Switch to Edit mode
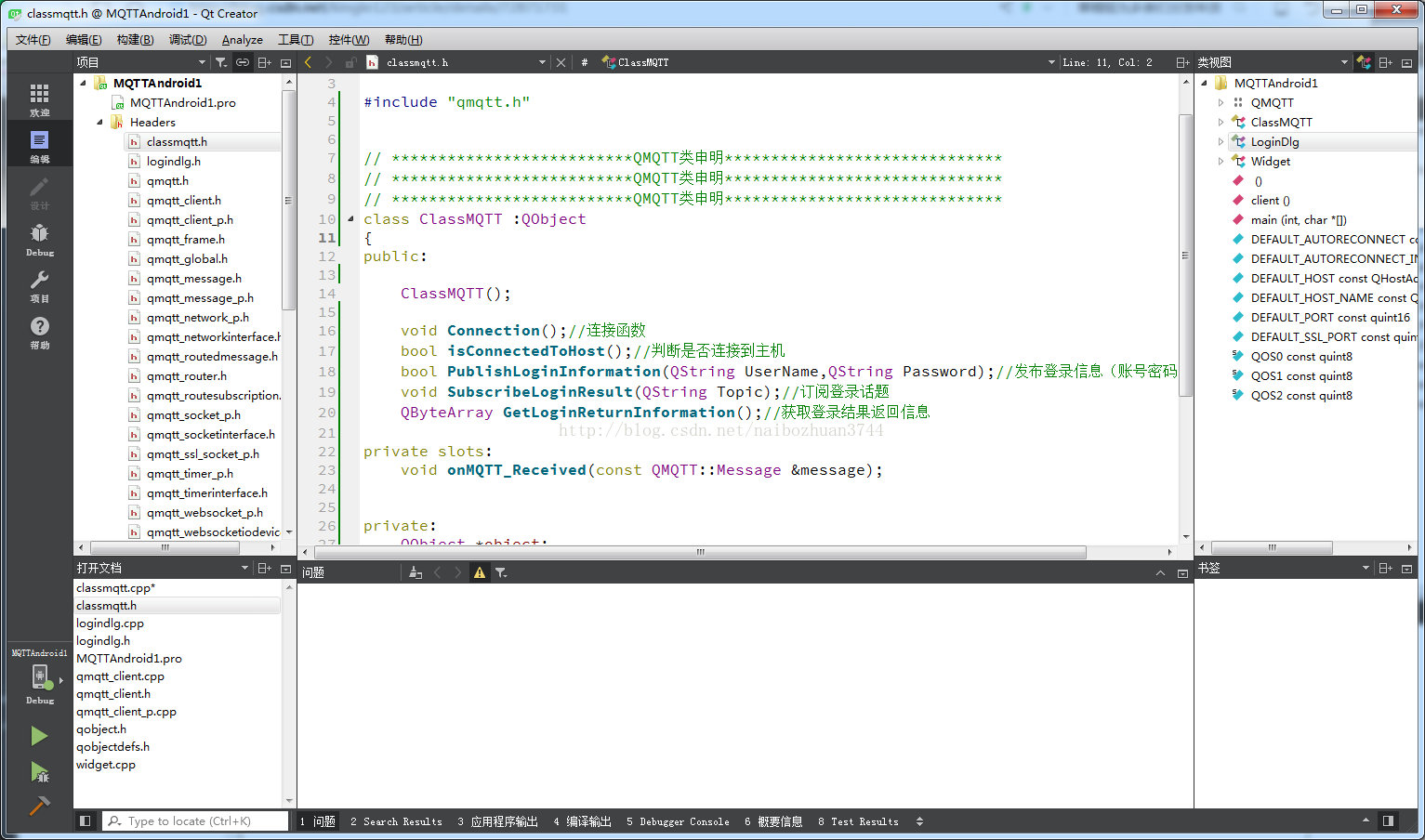 39,145
